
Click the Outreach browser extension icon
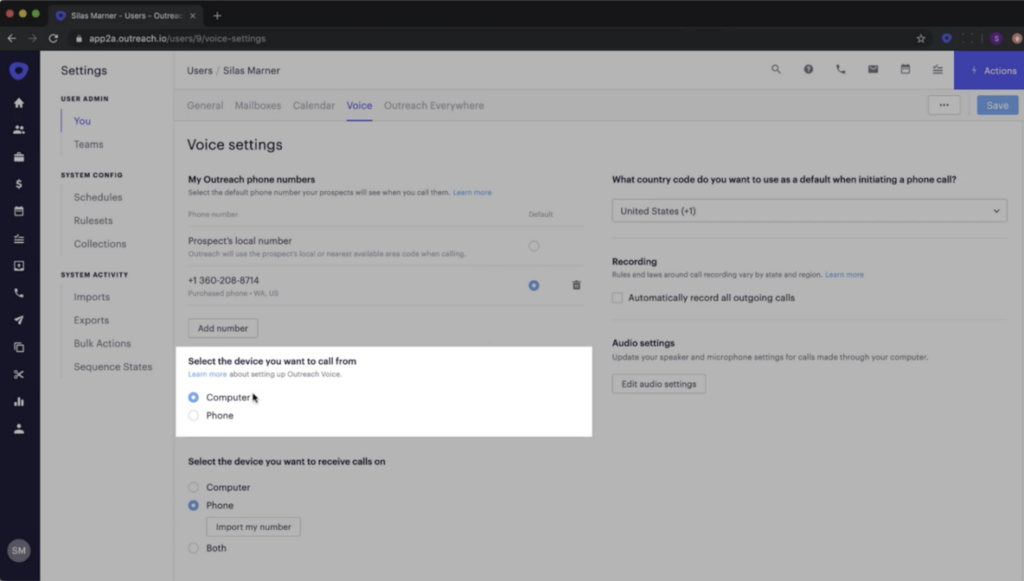click(946, 39)
